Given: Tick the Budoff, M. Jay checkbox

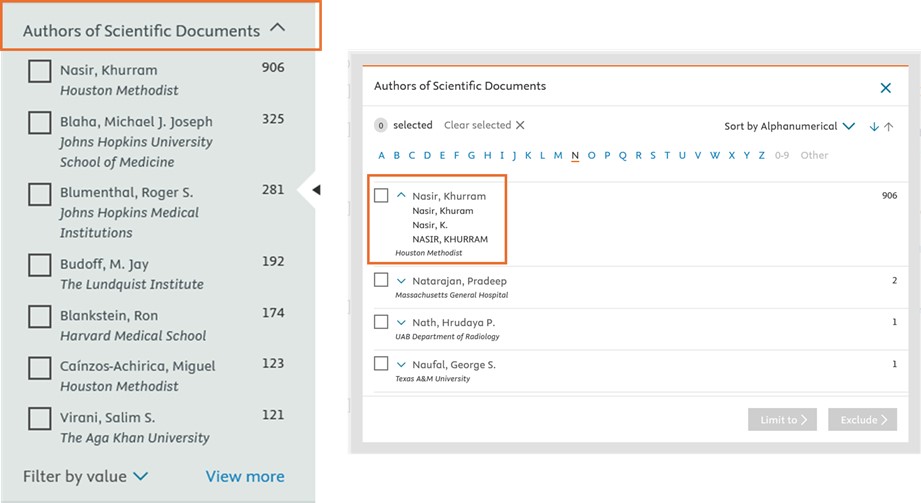Looking at the screenshot, I should click(39, 265).
